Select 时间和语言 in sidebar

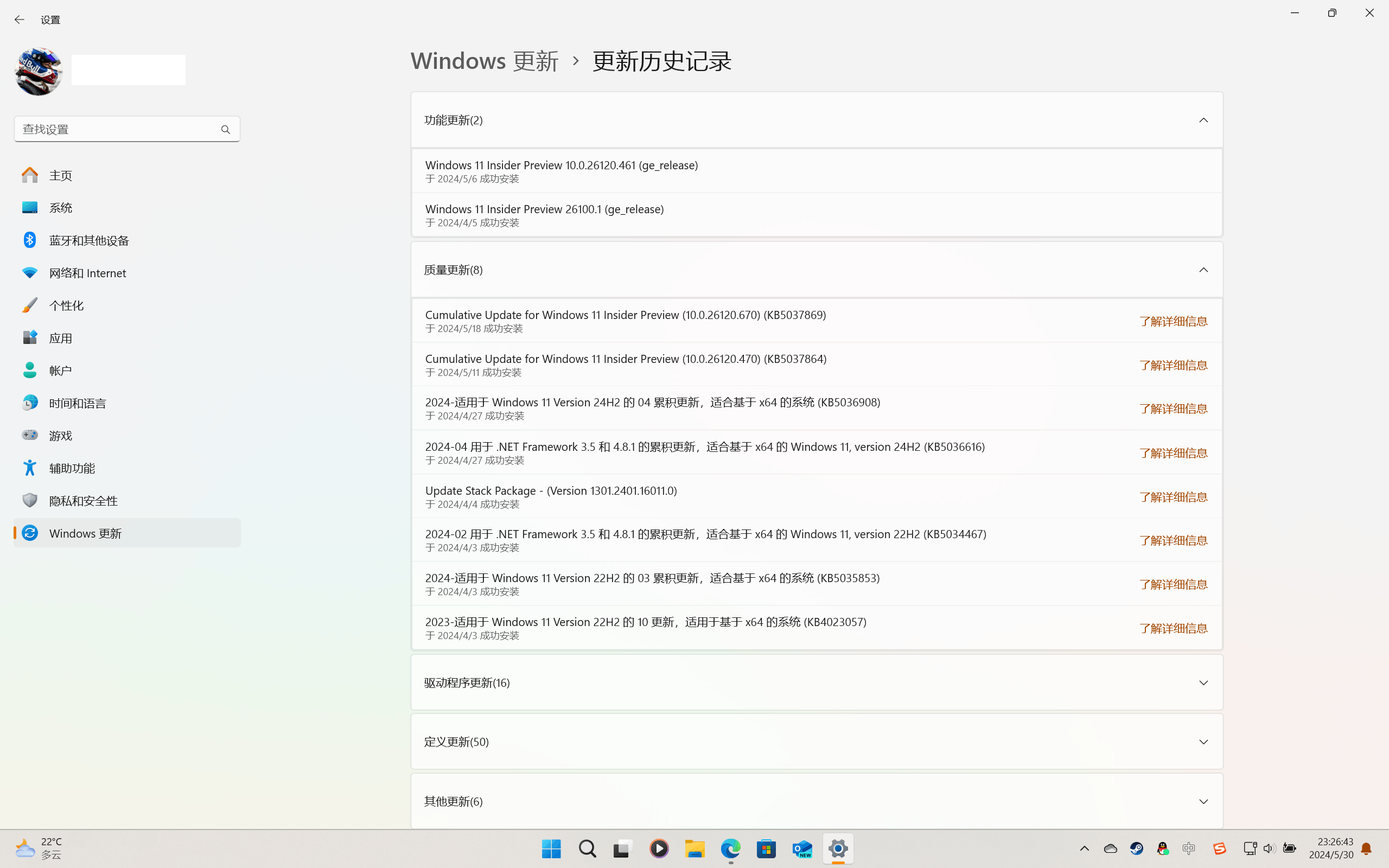[78, 403]
